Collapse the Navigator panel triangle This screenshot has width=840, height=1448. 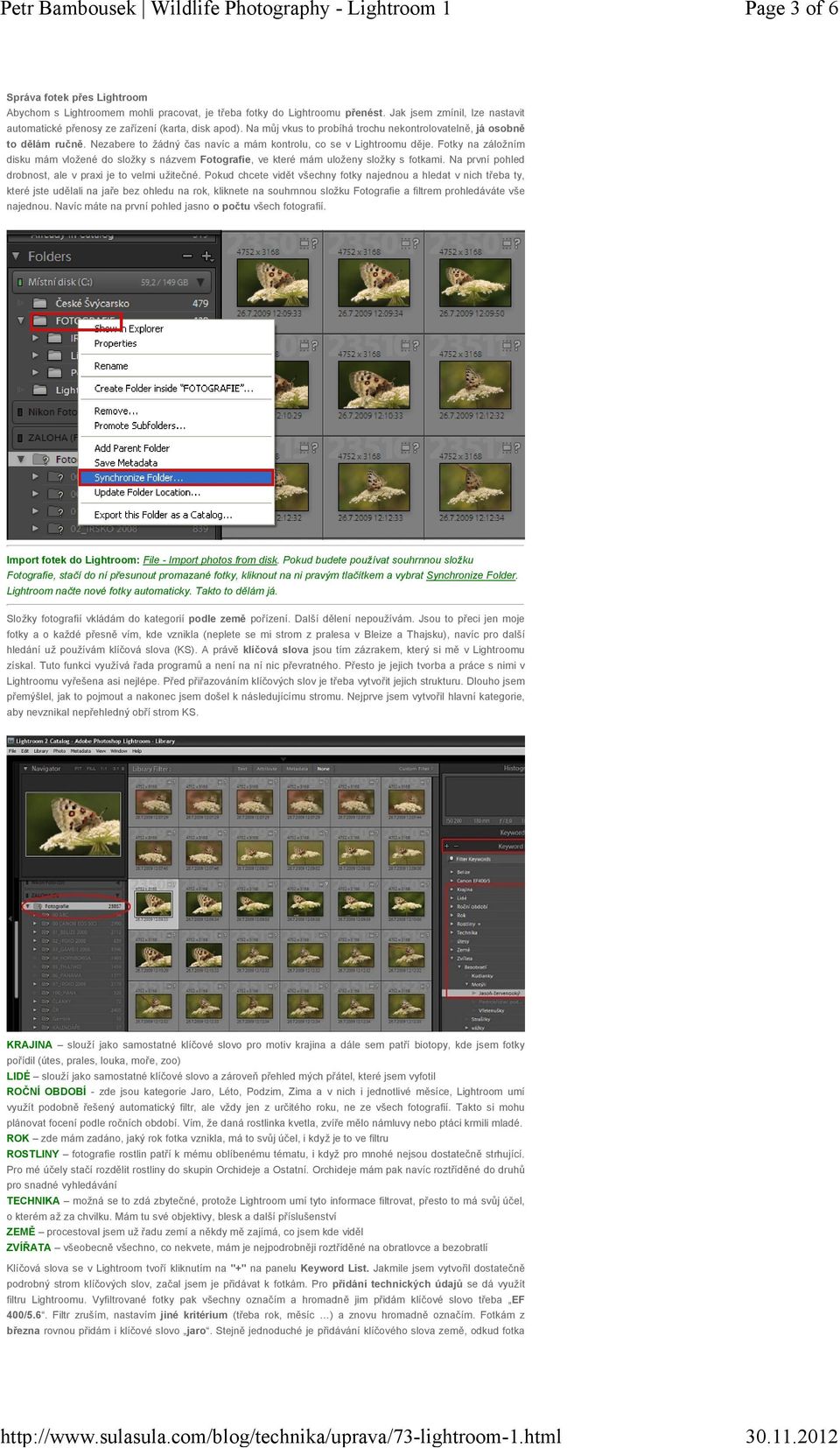[x=25, y=769]
